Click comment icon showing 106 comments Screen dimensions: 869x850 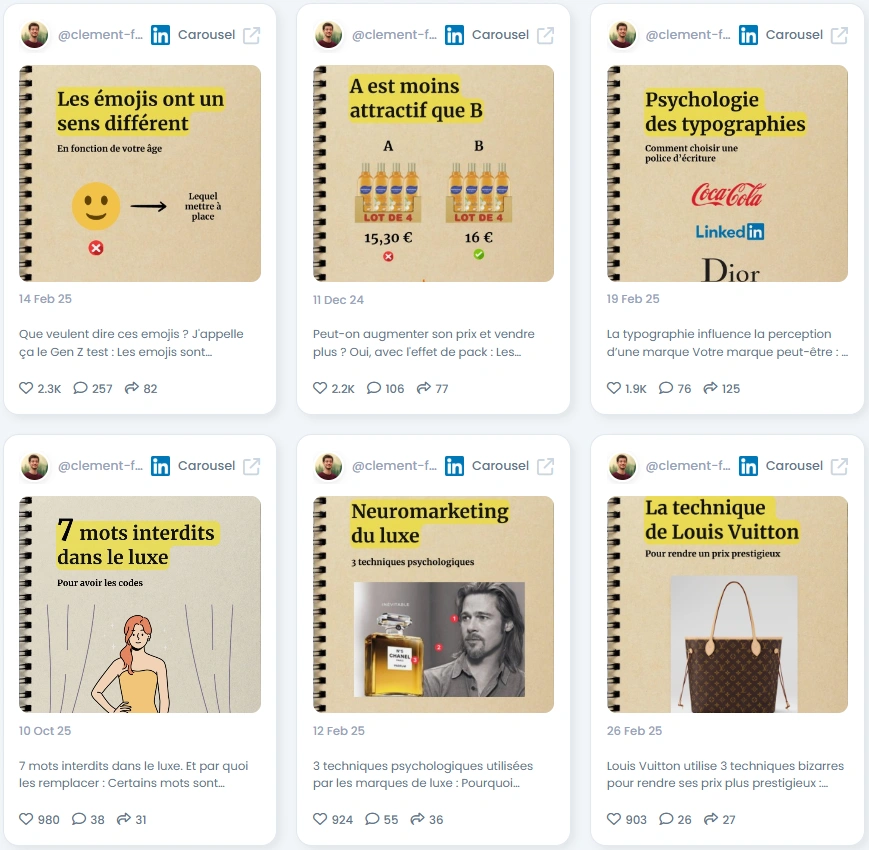(x=374, y=388)
